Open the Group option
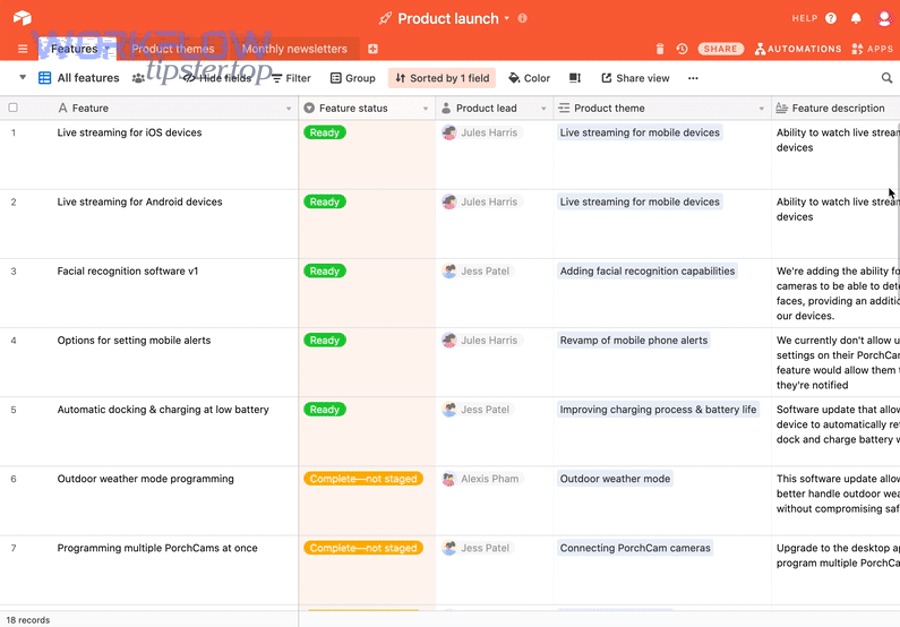 pos(353,78)
